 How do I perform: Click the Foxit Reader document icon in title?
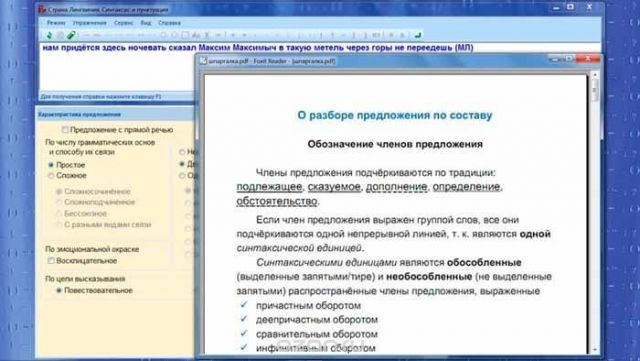[203, 61]
